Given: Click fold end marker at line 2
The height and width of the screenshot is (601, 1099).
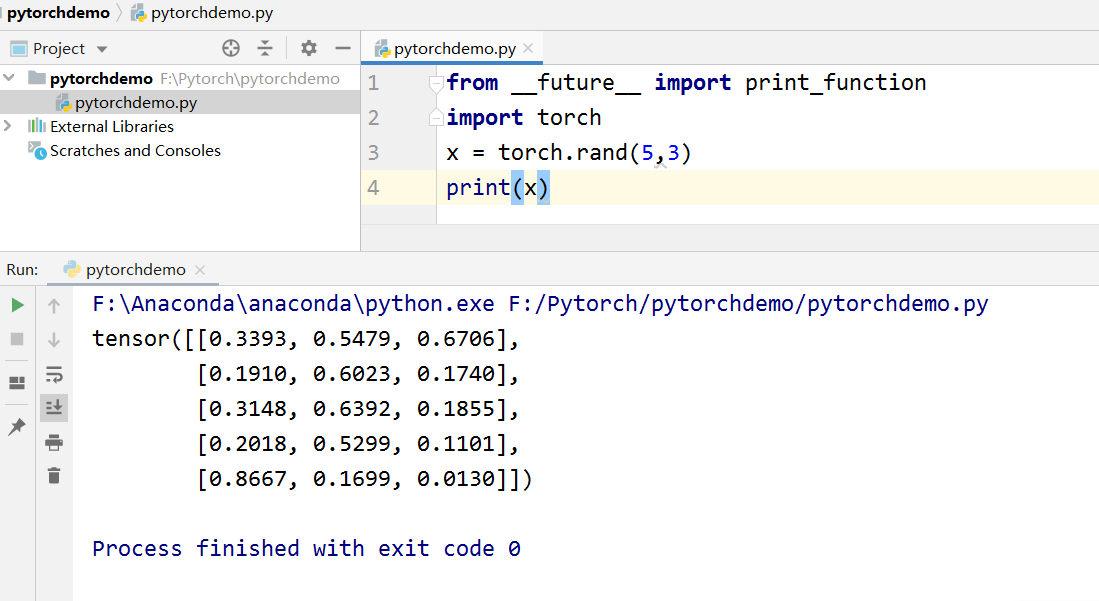Looking at the screenshot, I should coord(436,117).
